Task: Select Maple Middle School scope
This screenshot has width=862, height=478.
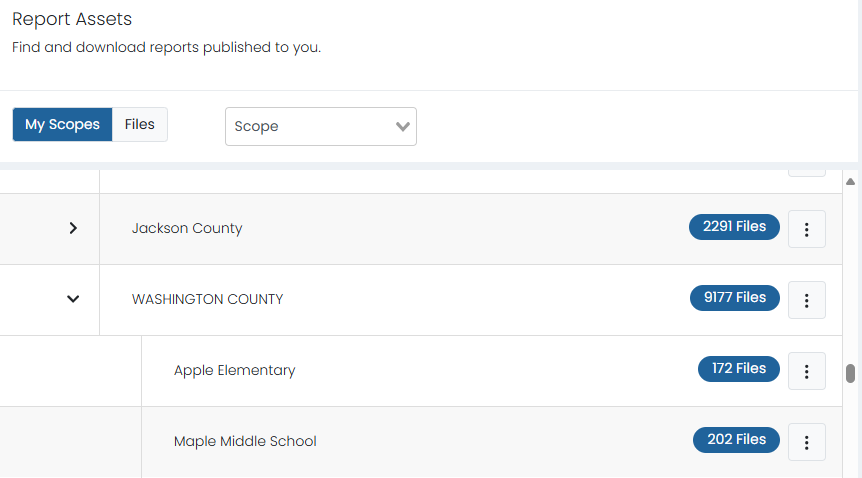Action: tap(245, 441)
